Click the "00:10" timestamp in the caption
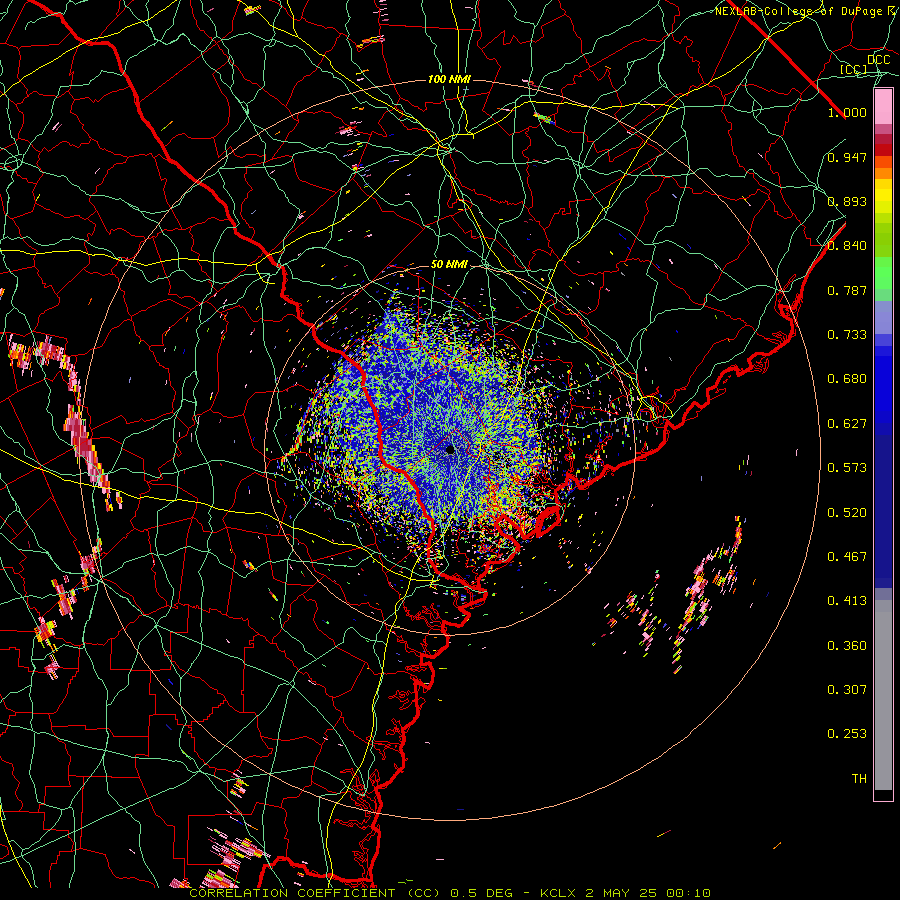This screenshot has width=900, height=900. pos(688,893)
